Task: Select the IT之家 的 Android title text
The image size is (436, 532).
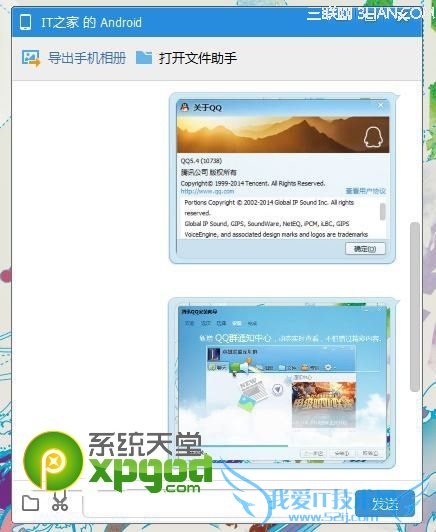Action: point(92,23)
